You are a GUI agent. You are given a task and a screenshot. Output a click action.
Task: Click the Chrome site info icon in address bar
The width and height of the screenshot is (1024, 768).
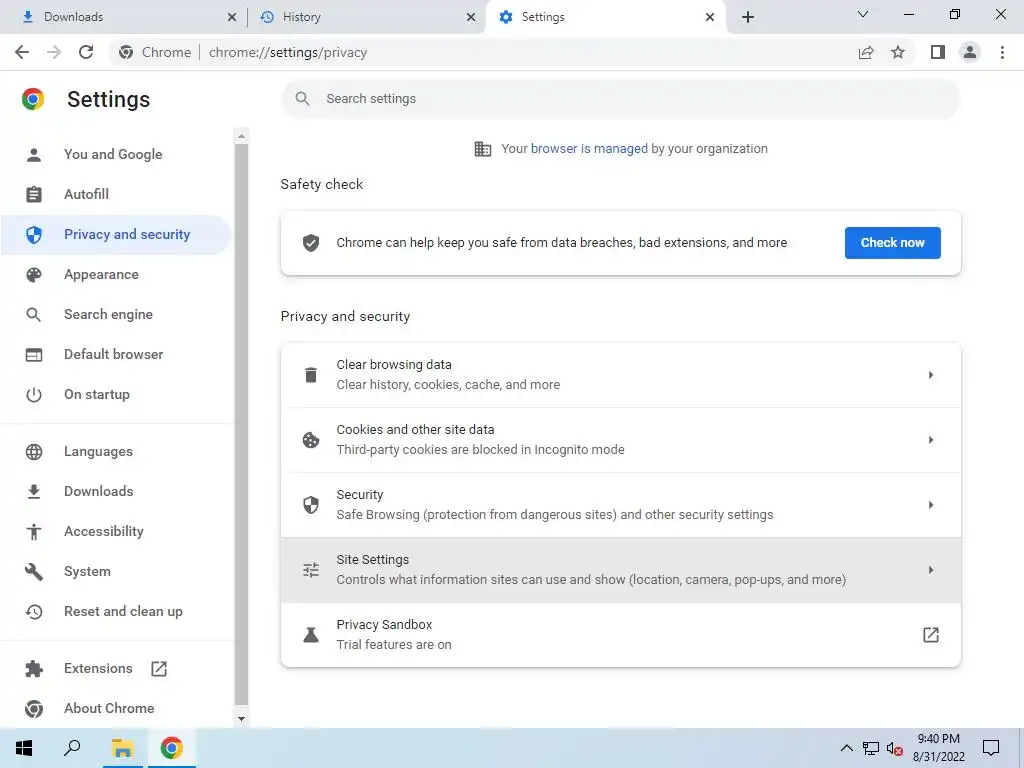126,52
